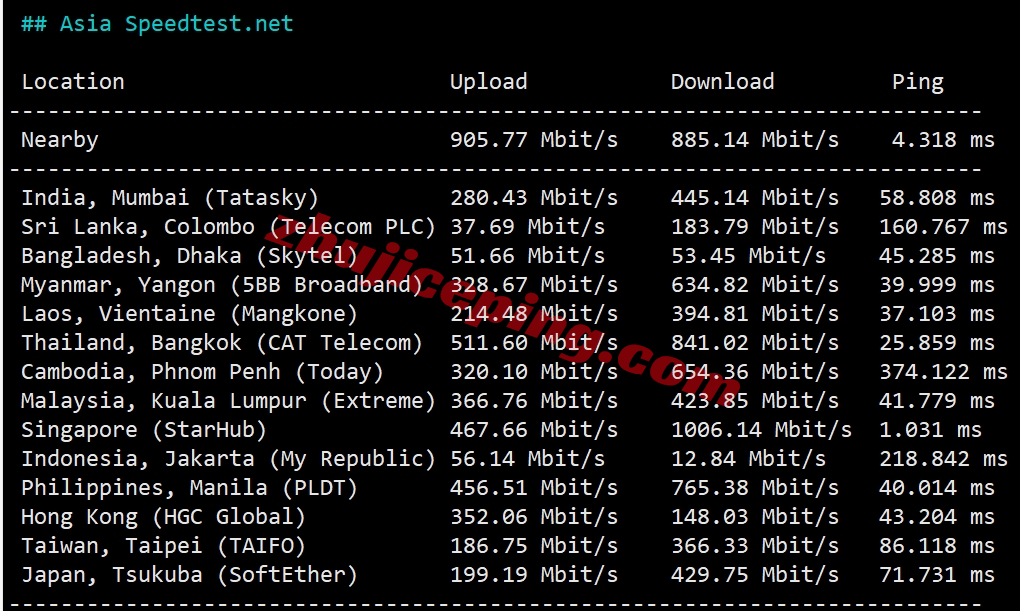Screen dimensions: 1020x611
Task: Click the 'Upload' column header
Action: [489, 82]
